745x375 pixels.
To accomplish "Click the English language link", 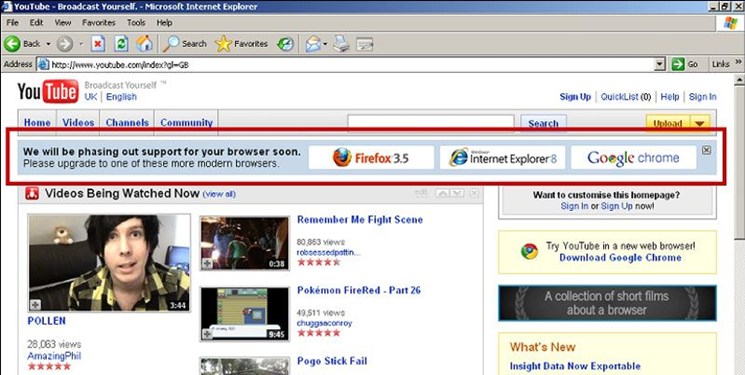I will (121, 96).
